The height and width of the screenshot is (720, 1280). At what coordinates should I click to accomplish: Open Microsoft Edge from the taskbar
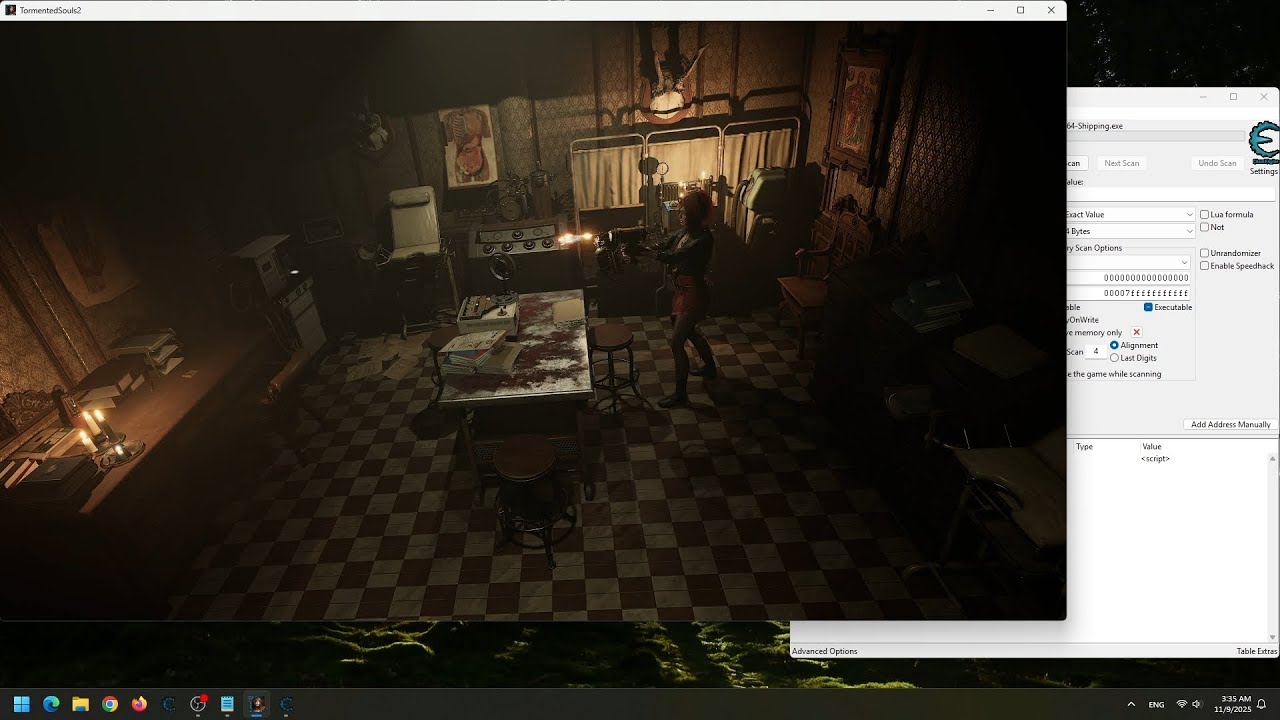pos(51,704)
